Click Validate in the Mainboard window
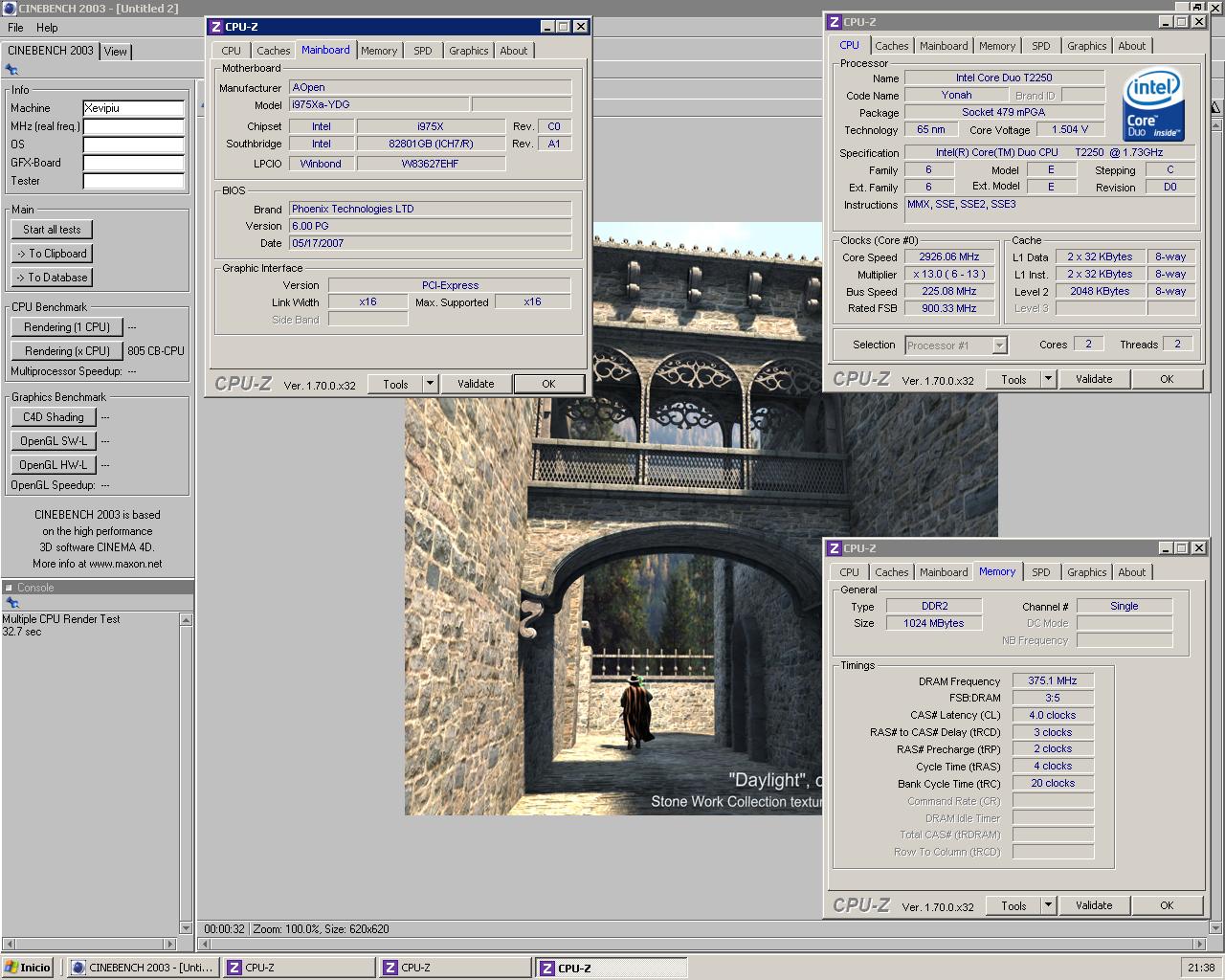1225x980 pixels. point(476,384)
